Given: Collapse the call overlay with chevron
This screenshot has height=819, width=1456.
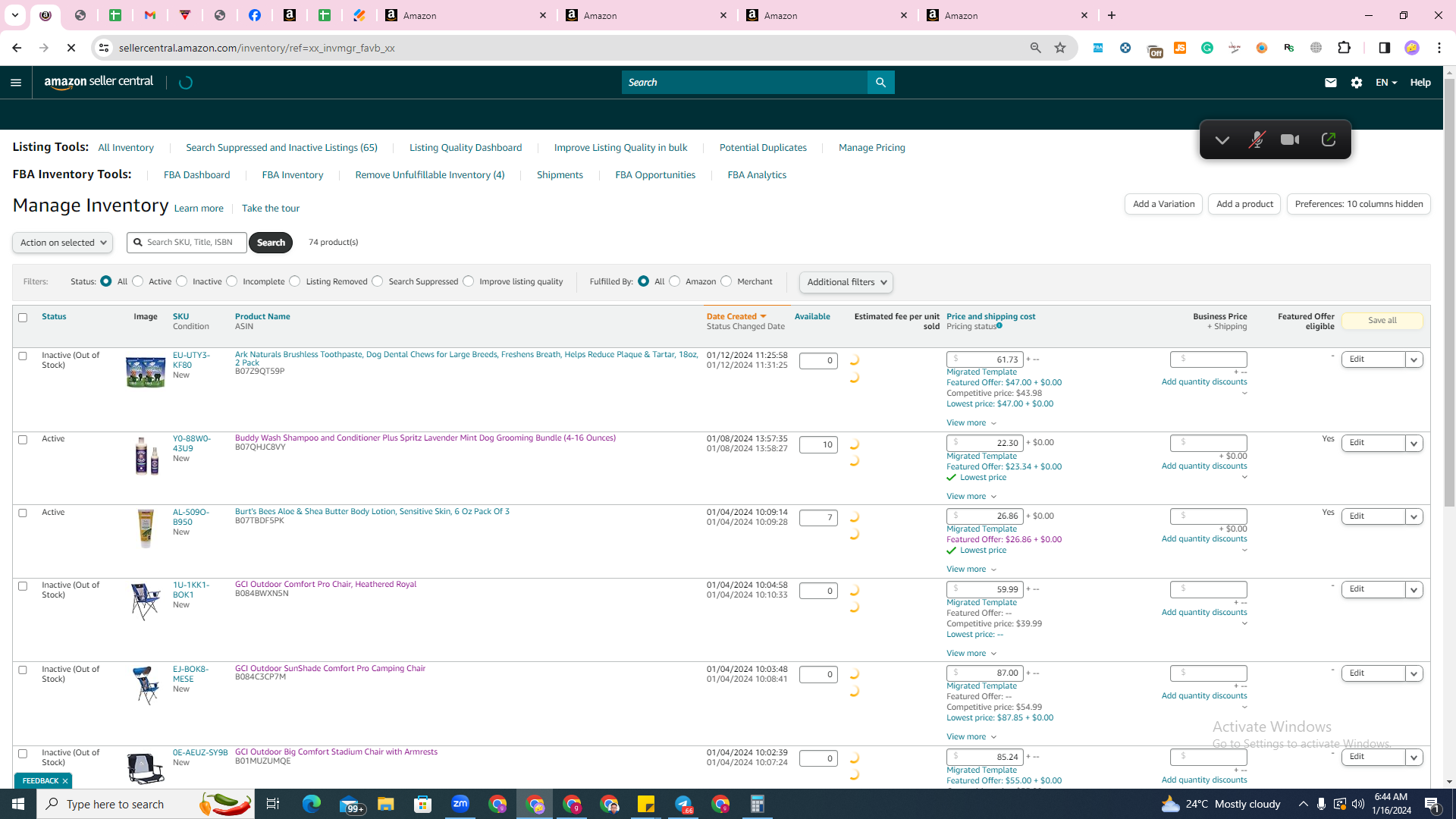Looking at the screenshot, I should point(1222,140).
